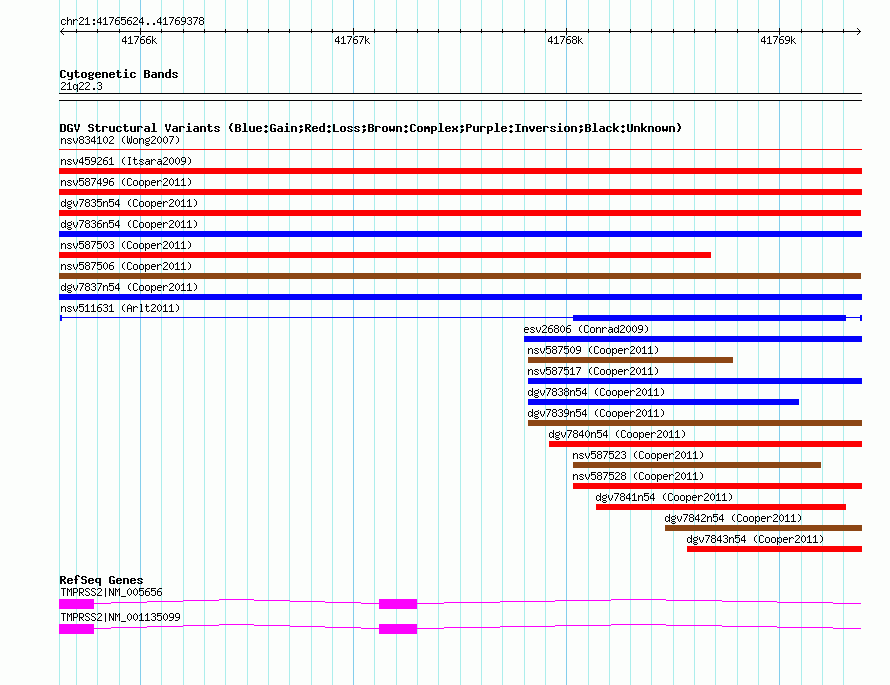Open the RefSeq Genes track title
Screen dimensions: 890x685
click(x=101, y=580)
